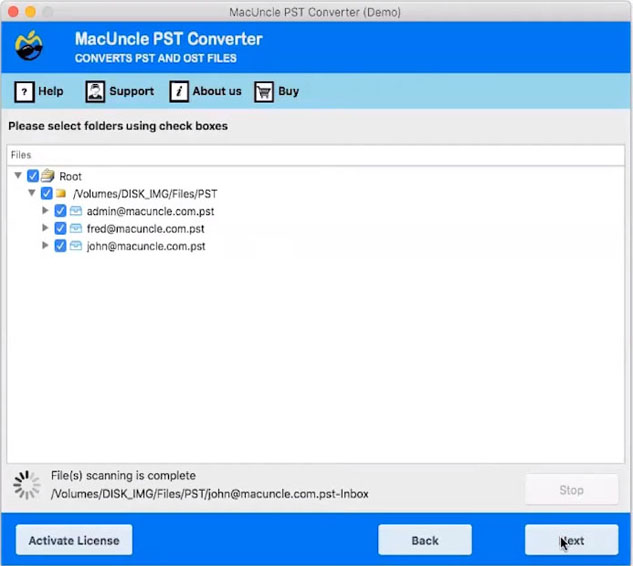Click the Help question mark icon

click(24, 92)
